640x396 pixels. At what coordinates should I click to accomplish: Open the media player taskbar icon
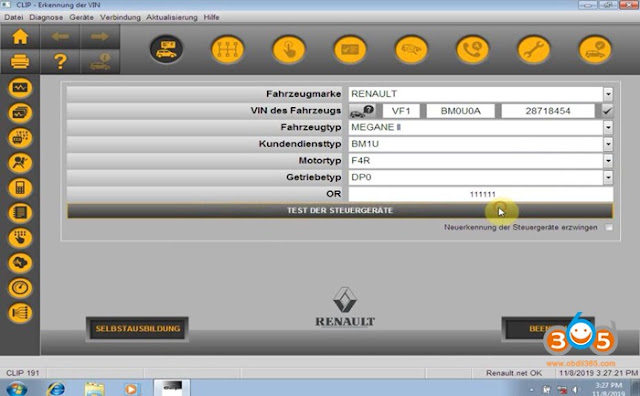[131, 389]
